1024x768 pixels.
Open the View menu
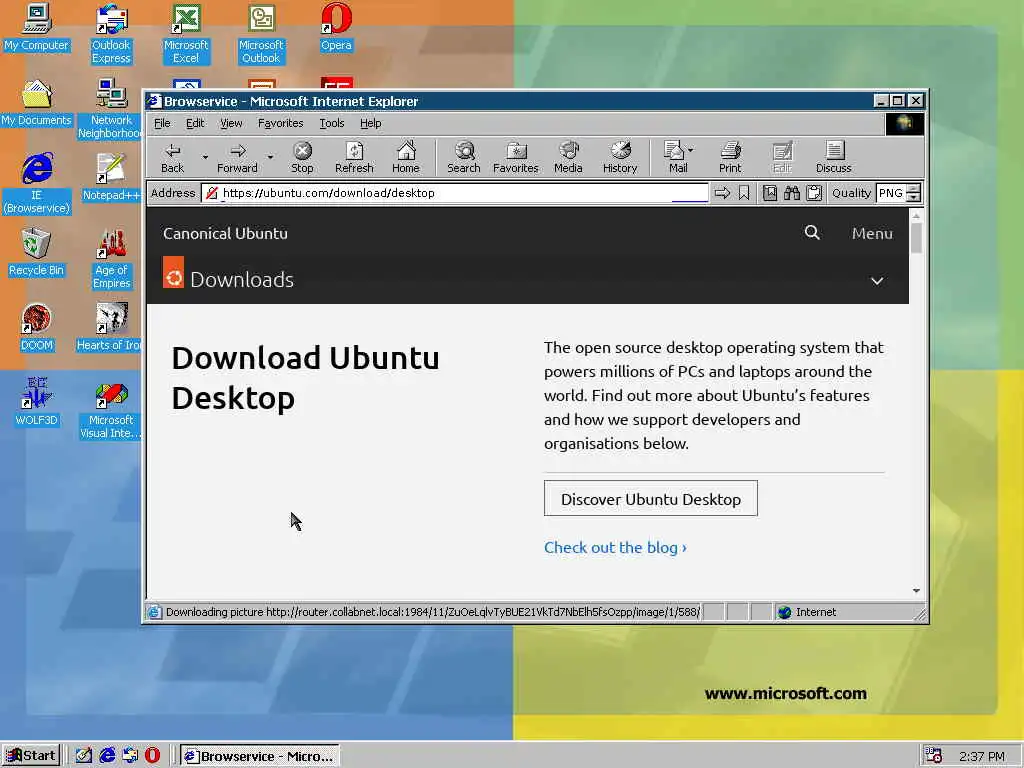pos(231,123)
